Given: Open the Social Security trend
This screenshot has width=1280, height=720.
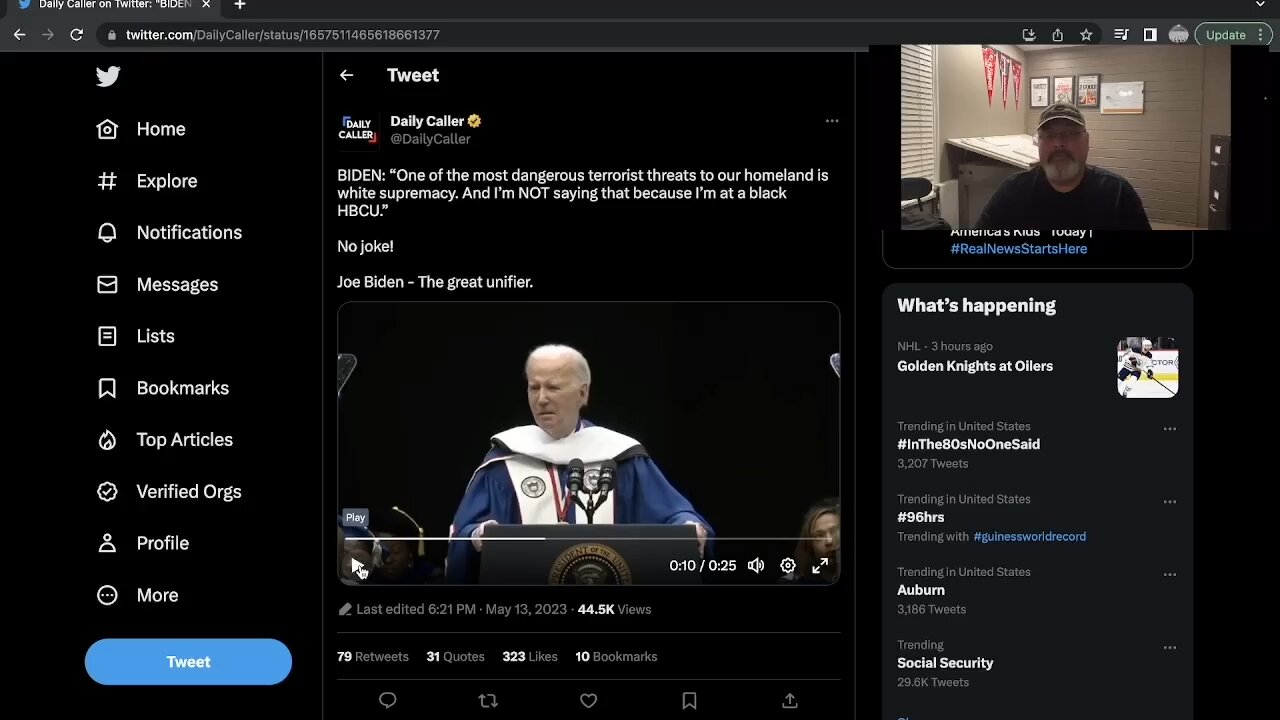Looking at the screenshot, I should coord(945,663).
